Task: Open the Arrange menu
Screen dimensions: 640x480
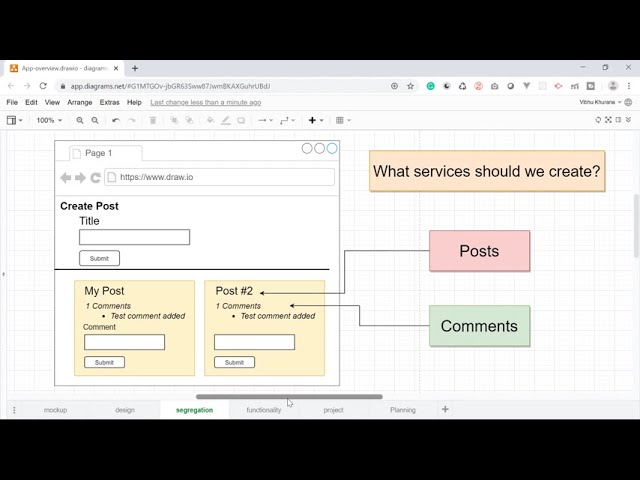Action: pos(80,102)
